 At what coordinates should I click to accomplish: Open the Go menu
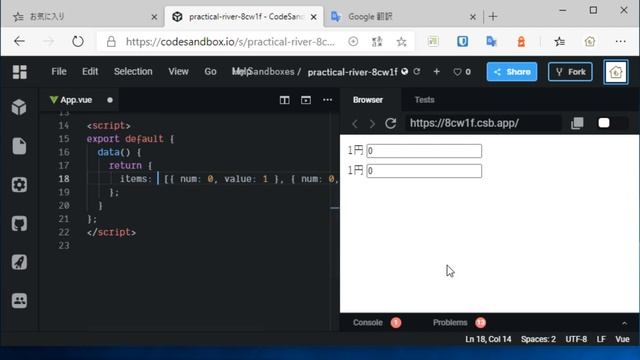point(210,71)
